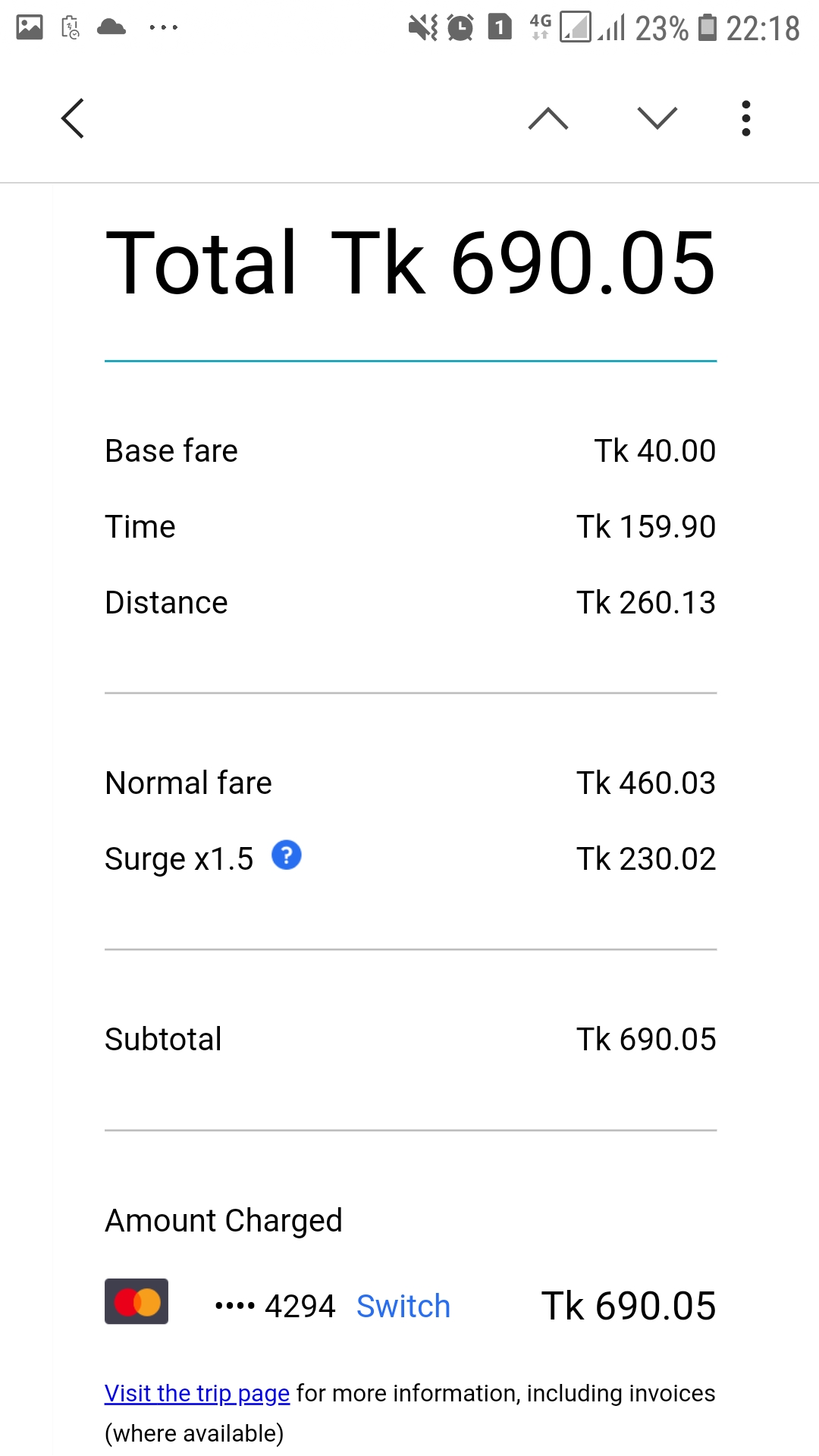Open the 'Visit the trip page' link
The width and height of the screenshot is (819, 1456).
pos(197,1394)
